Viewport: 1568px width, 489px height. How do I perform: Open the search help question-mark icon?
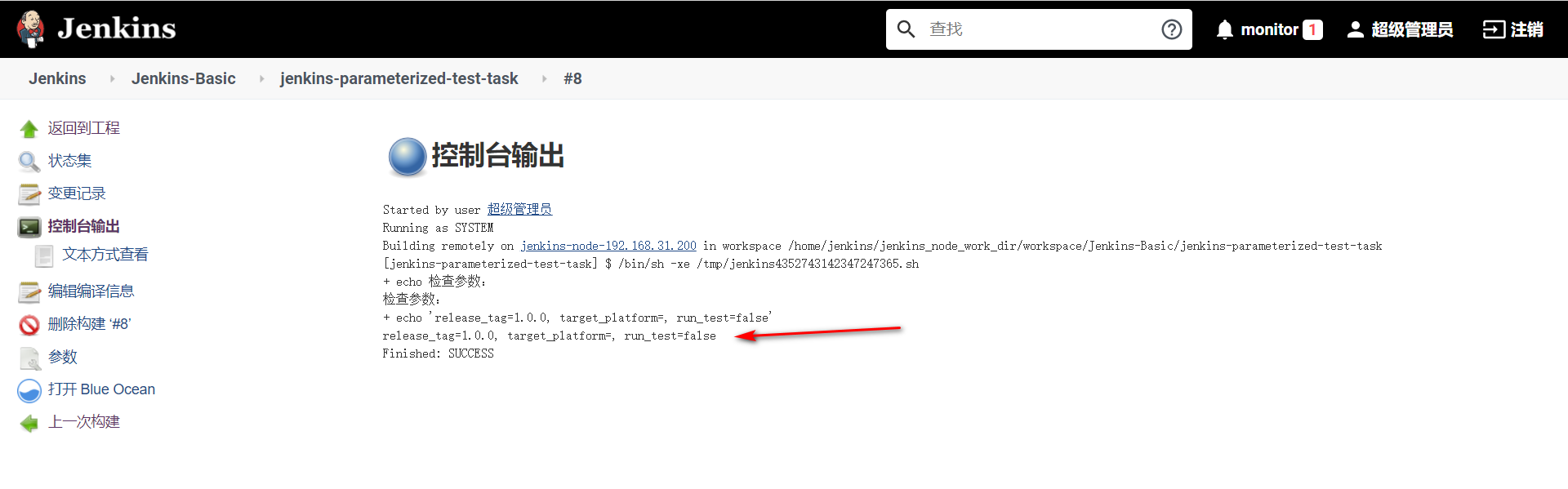coord(1172,29)
